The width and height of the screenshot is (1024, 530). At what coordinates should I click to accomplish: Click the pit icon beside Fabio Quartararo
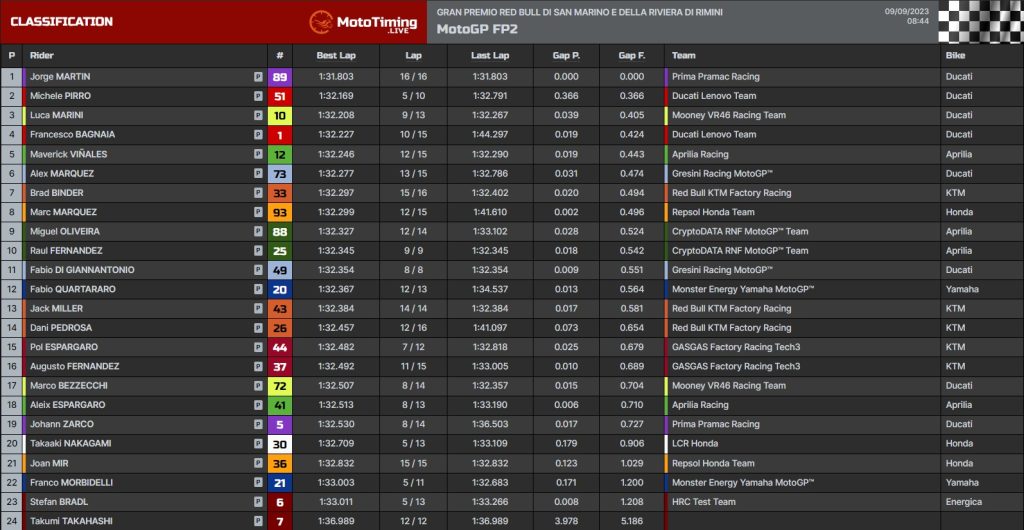pos(258,289)
